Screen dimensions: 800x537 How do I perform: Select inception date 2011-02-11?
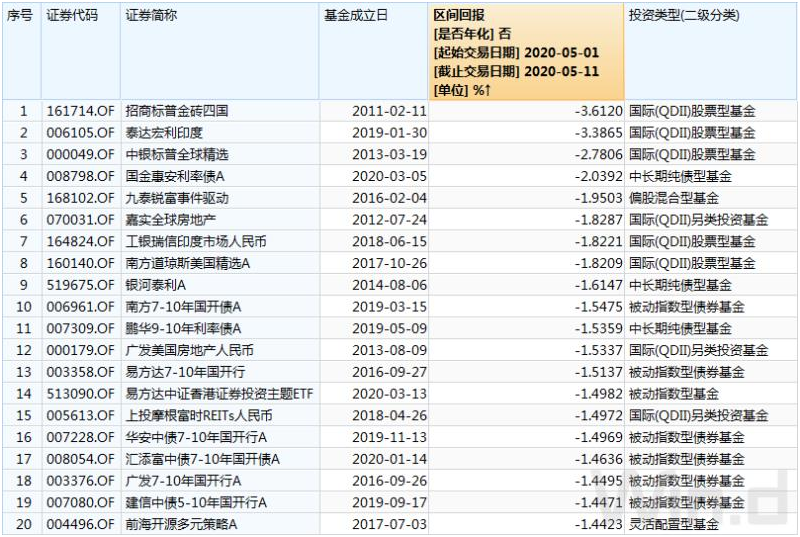point(389,111)
